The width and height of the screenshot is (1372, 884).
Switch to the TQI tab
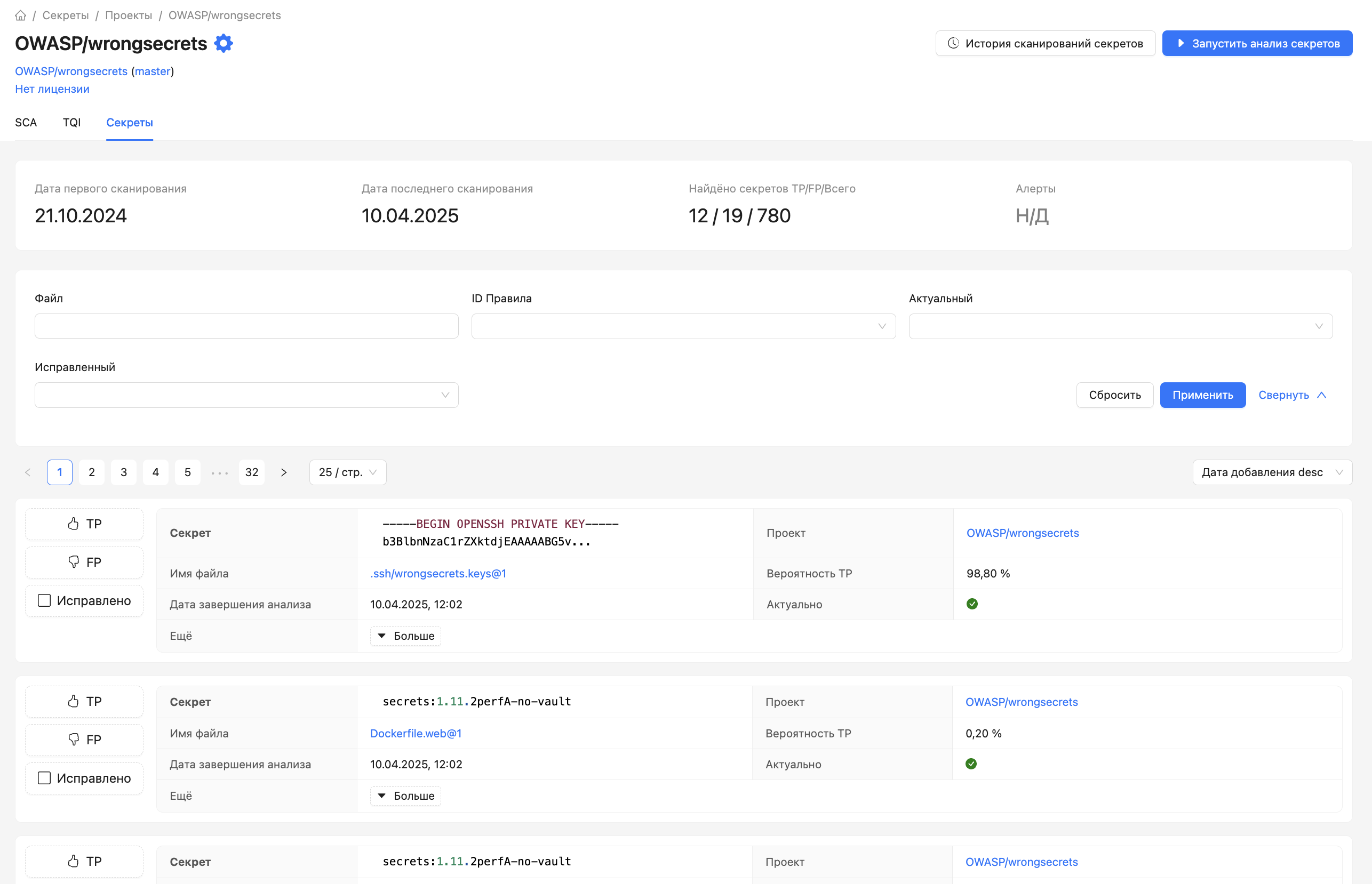pyautogui.click(x=72, y=122)
